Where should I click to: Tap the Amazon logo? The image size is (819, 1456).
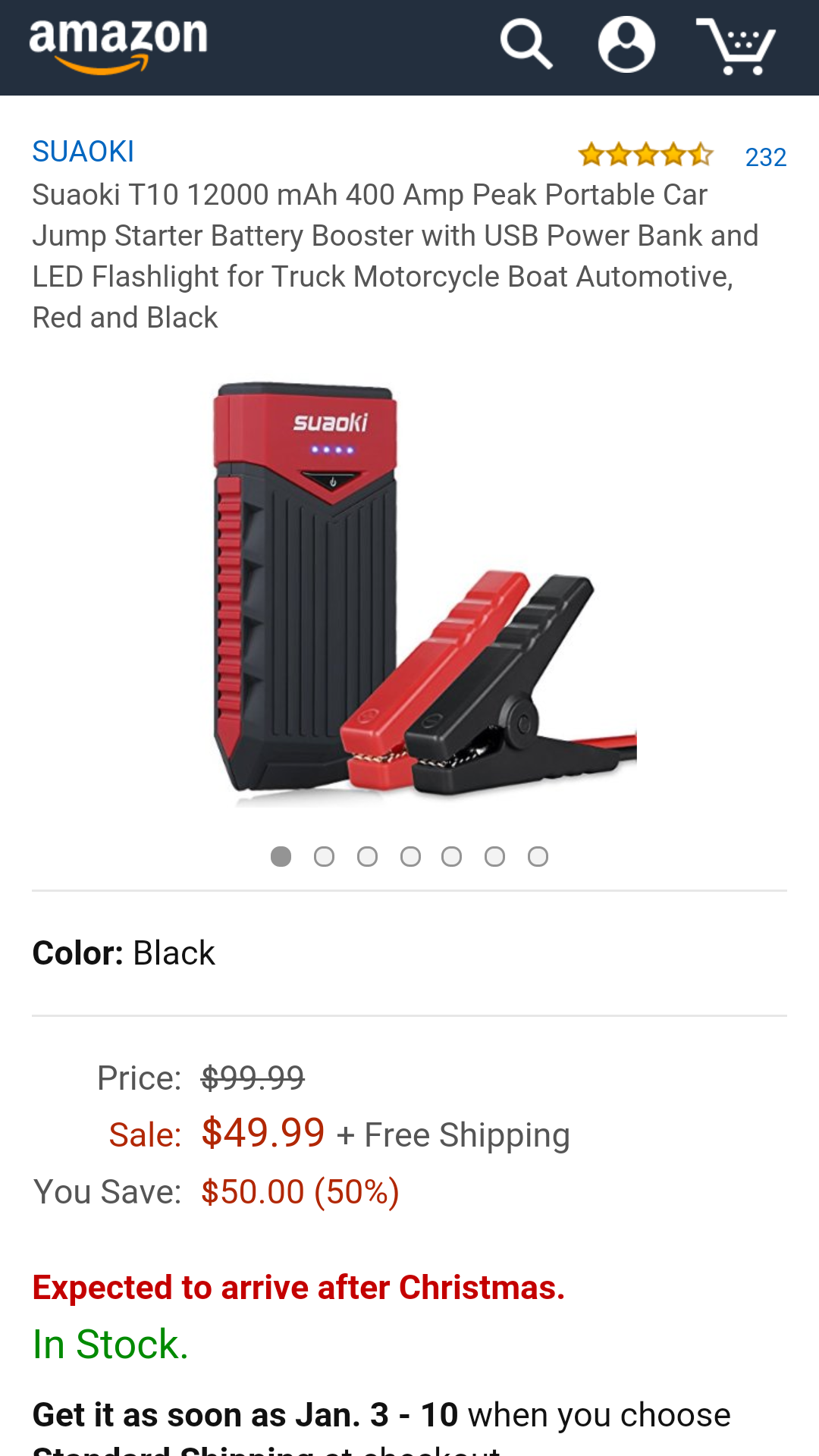118,45
